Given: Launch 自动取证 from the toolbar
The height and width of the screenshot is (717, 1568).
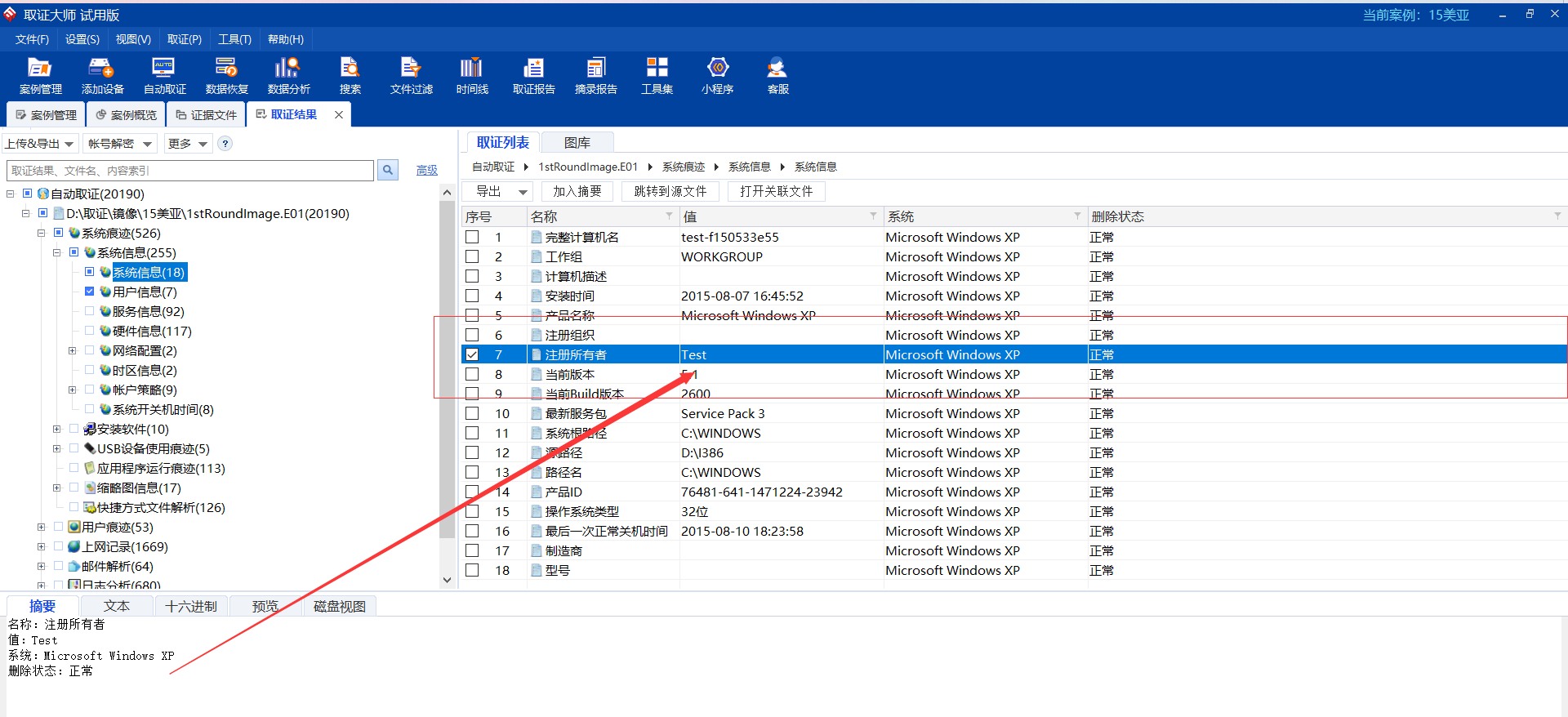Looking at the screenshot, I should 164,76.
